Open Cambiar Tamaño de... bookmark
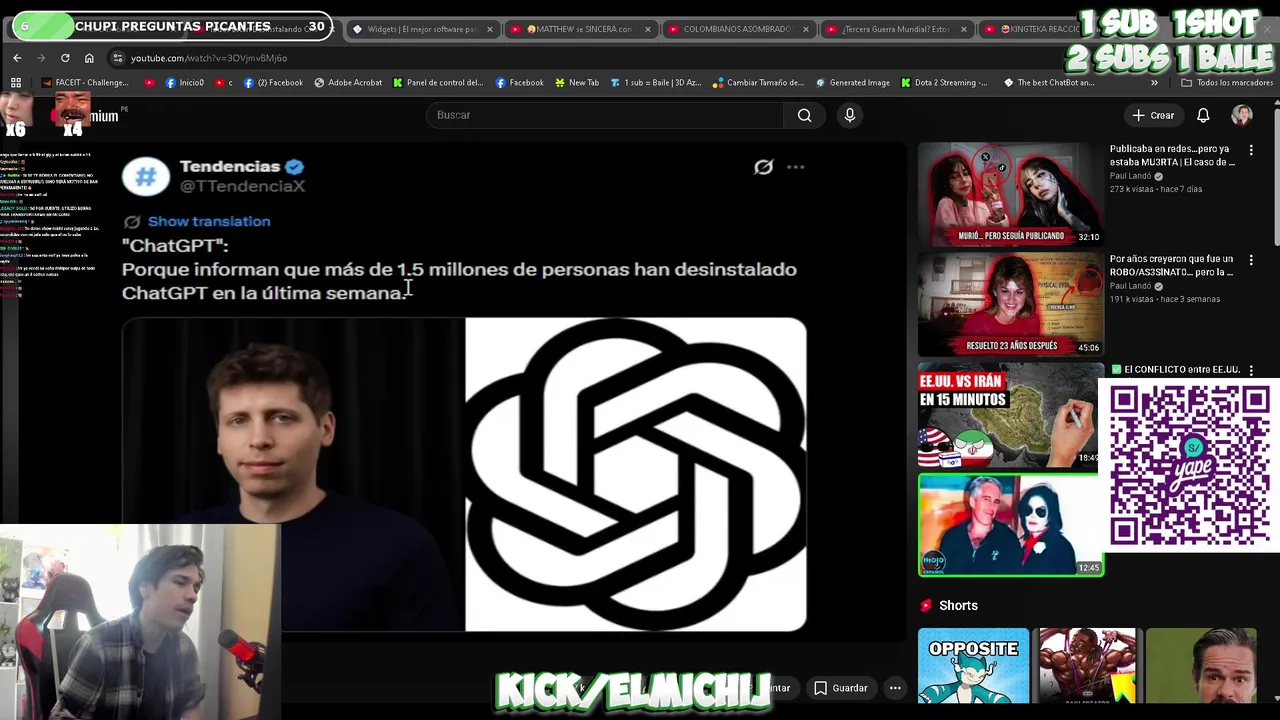Image resolution: width=1280 pixels, height=720 pixels. (758, 83)
